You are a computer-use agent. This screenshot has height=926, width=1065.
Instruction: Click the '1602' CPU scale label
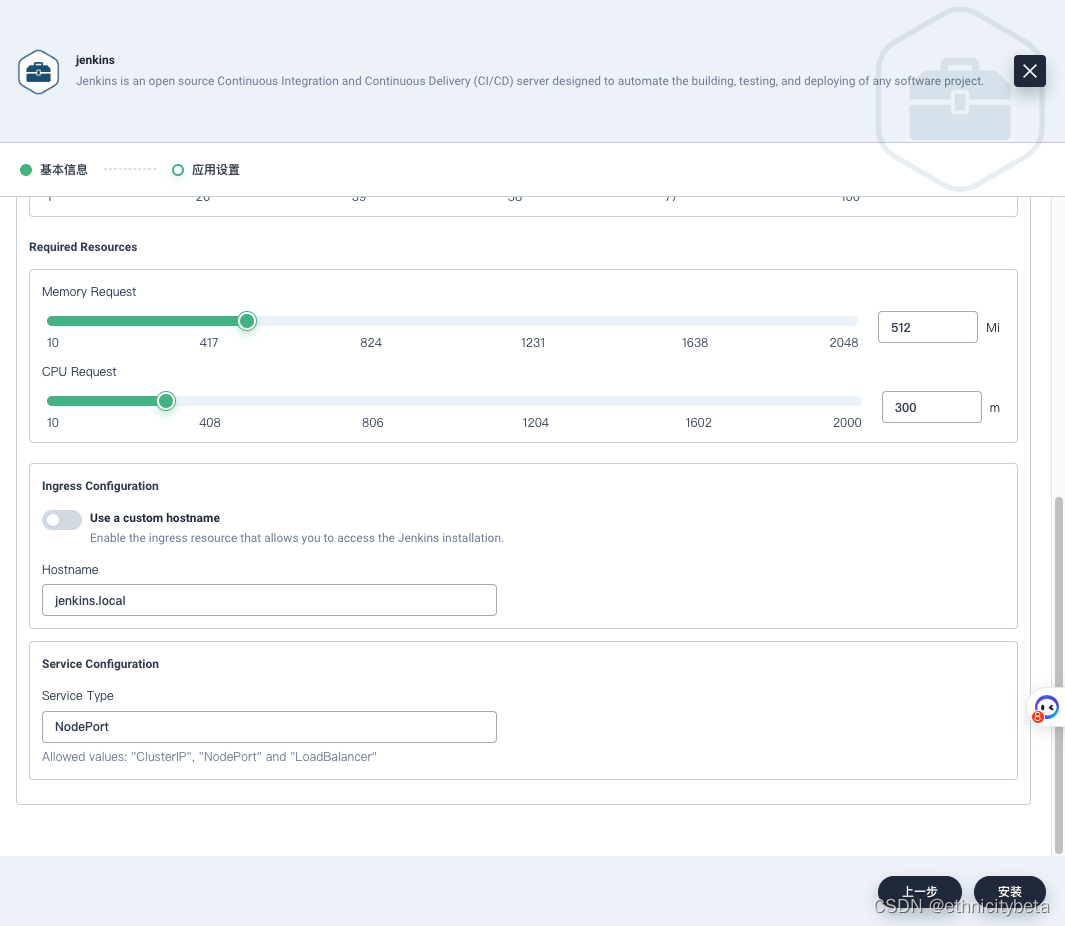pos(698,423)
